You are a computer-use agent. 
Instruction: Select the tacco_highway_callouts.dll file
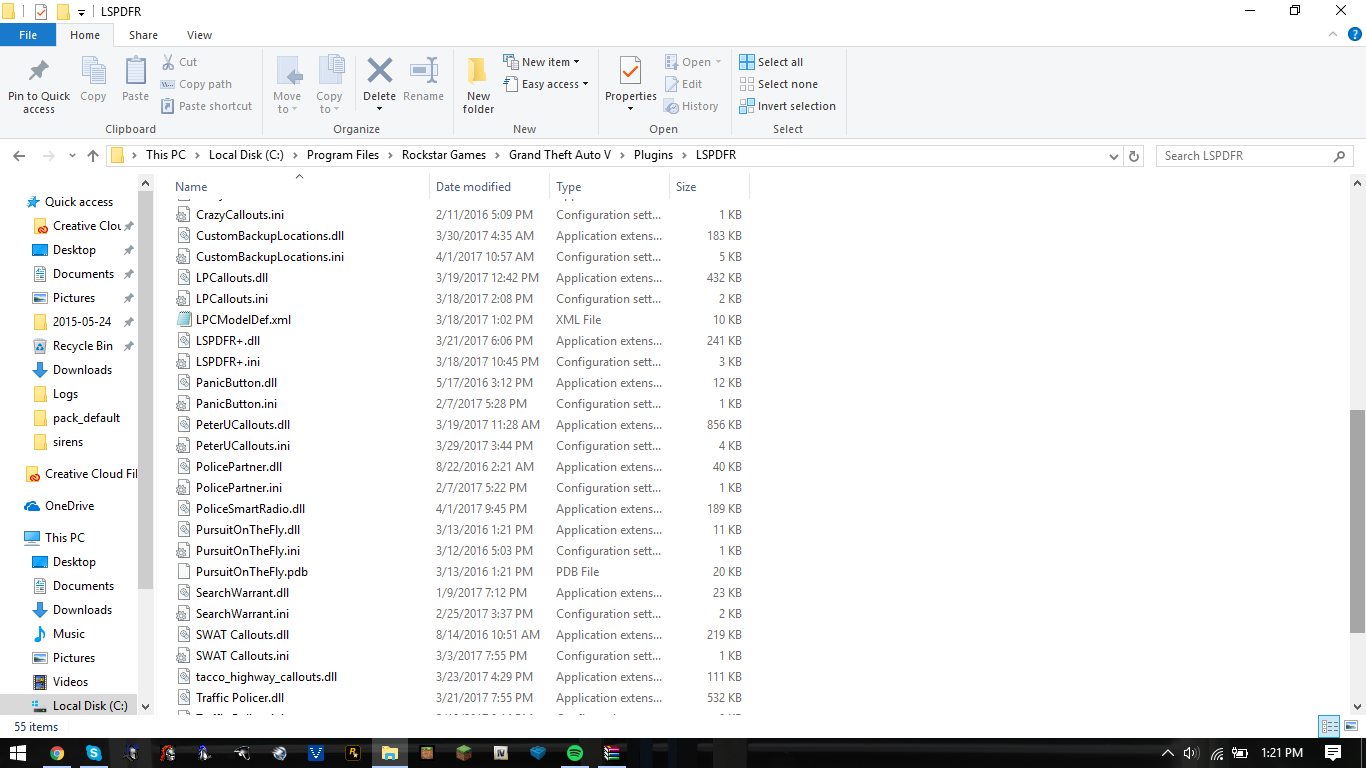[266, 677]
